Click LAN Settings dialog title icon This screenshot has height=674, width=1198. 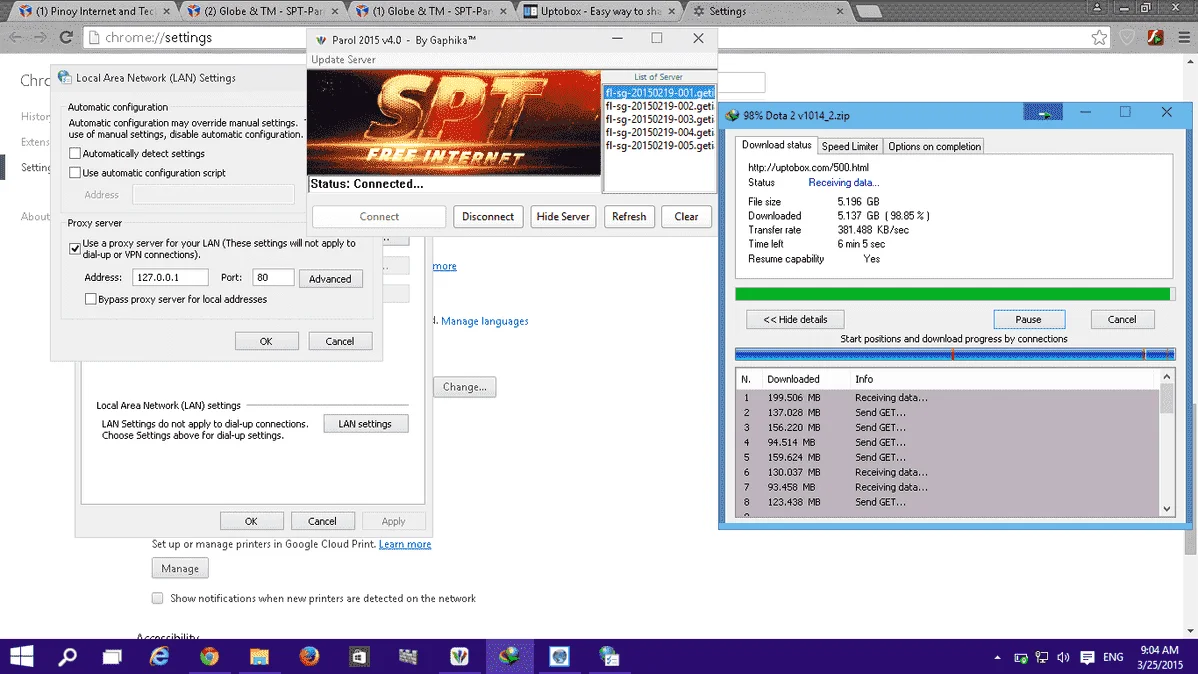pyautogui.click(x=65, y=77)
